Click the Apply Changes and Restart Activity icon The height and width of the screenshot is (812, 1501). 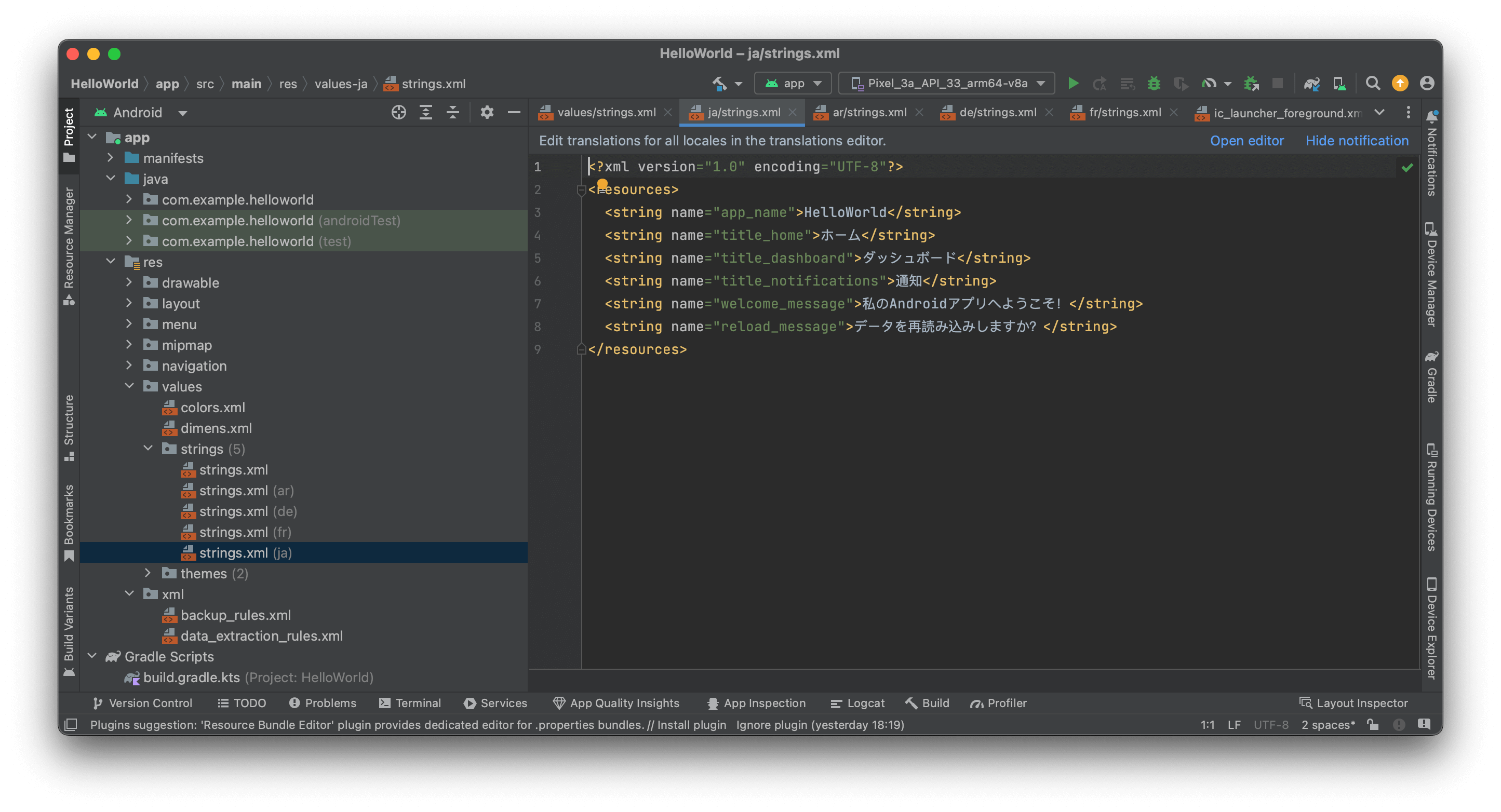pyautogui.click(x=1100, y=84)
